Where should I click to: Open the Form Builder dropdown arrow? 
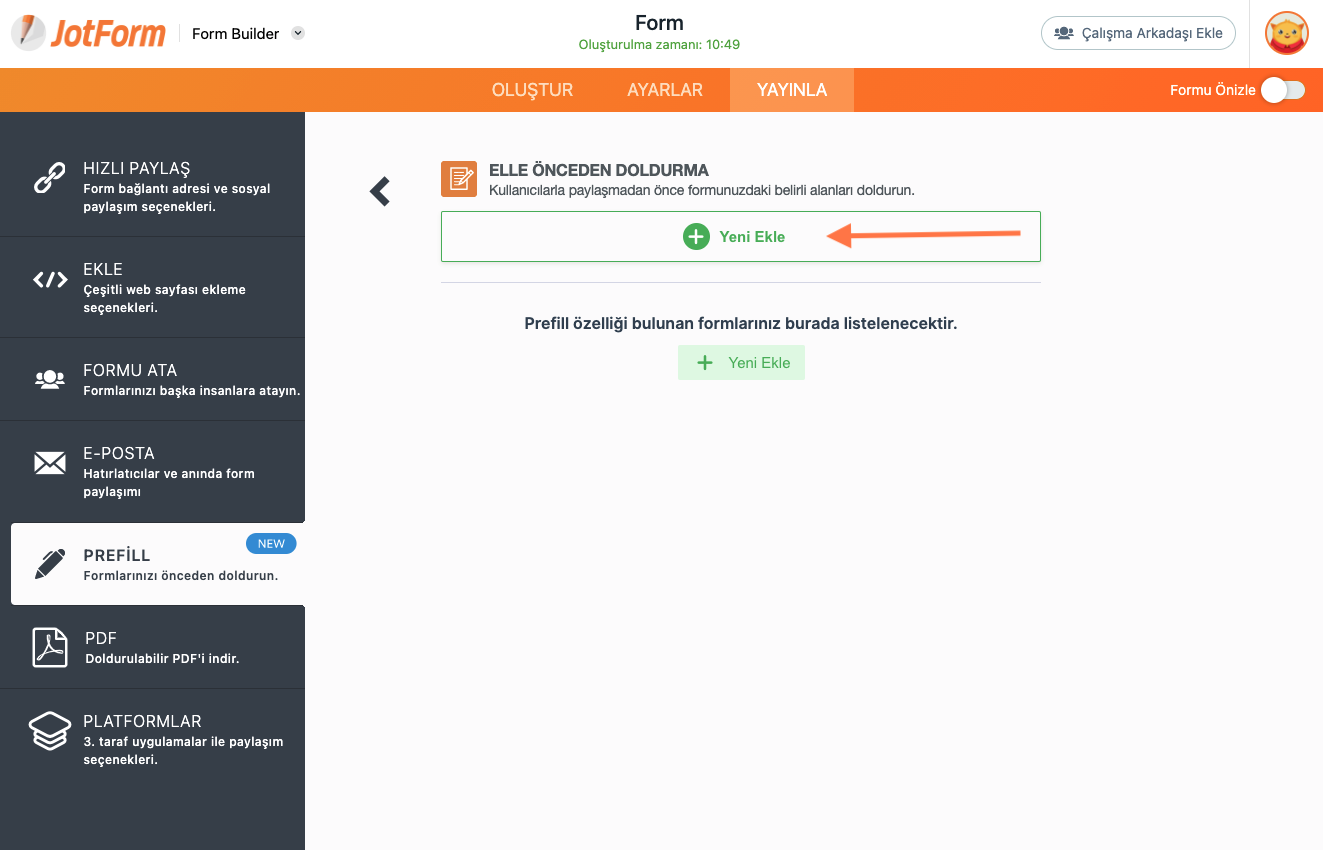click(298, 33)
